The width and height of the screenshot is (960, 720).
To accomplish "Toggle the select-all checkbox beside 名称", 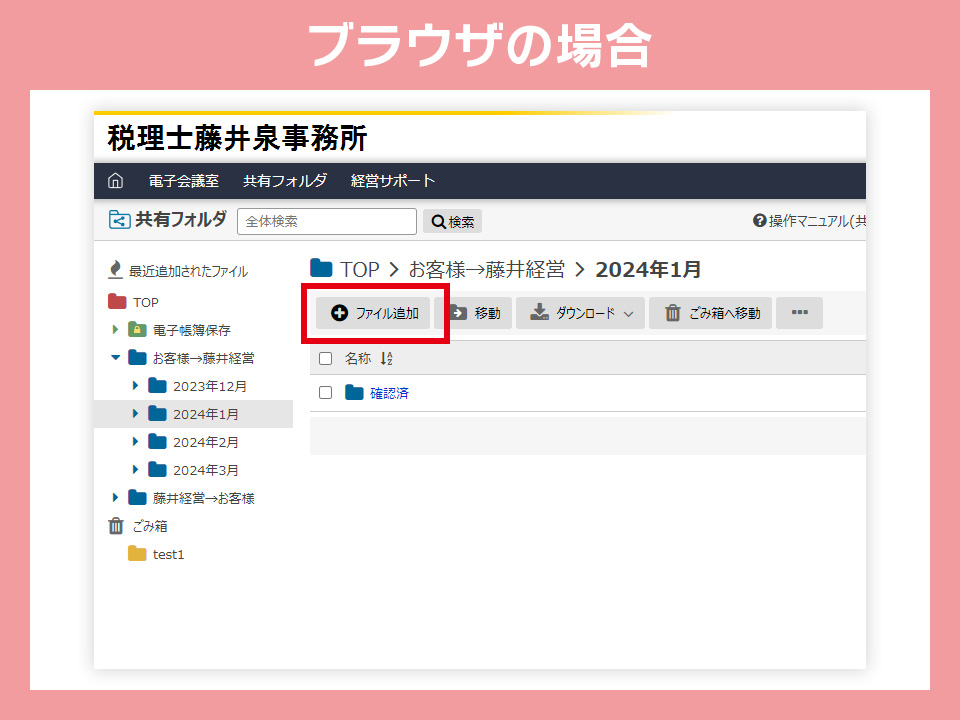I will pyautogui.click(x=325, y=358).
